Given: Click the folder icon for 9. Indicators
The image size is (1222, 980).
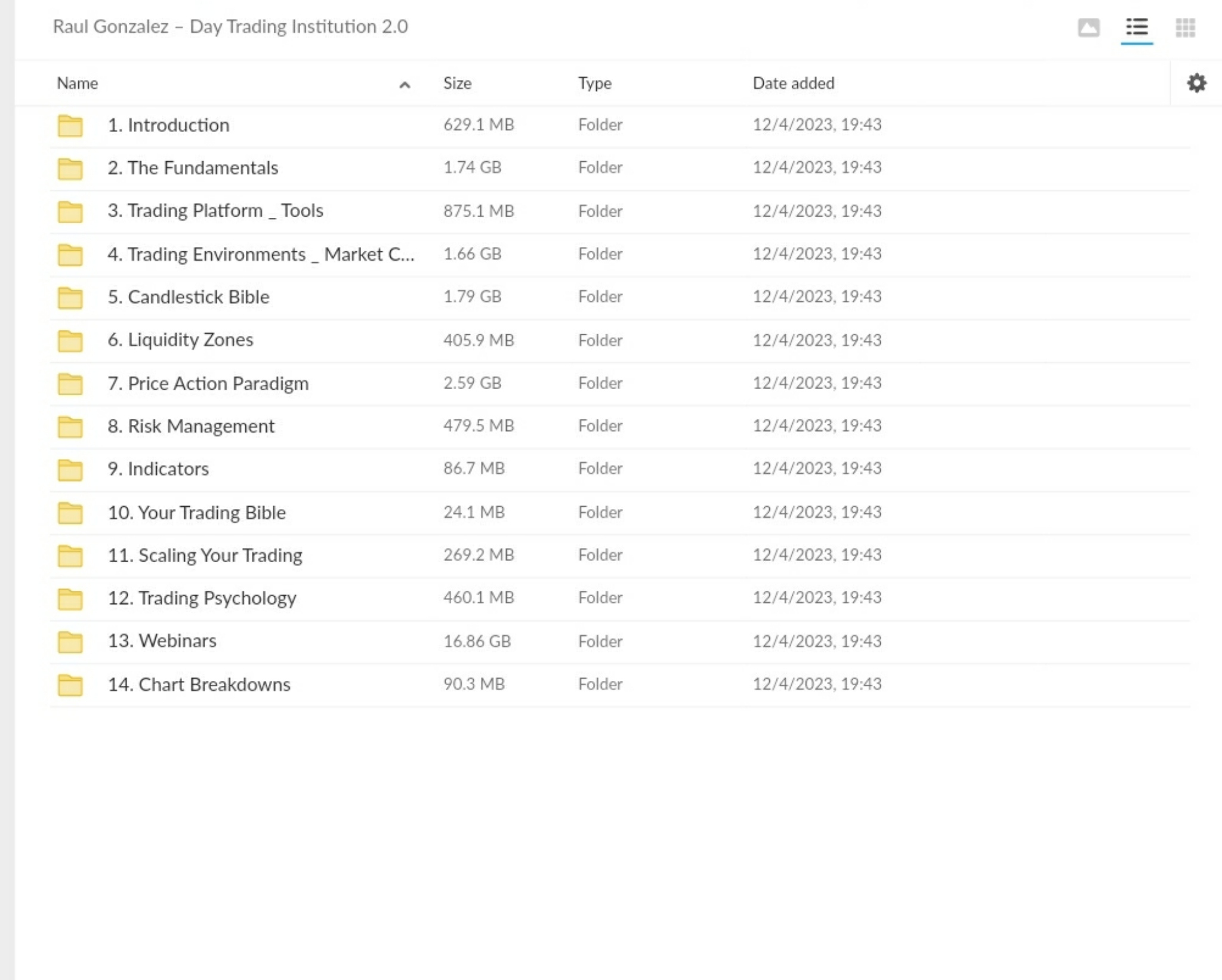Looking at the screenshot, I should point(70,470).
